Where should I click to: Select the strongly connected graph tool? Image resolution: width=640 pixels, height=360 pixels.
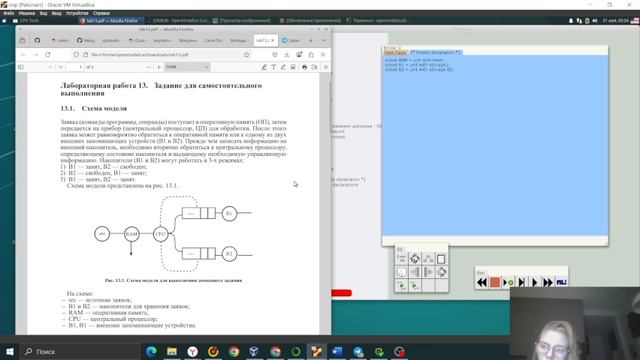tap(428, 259)
